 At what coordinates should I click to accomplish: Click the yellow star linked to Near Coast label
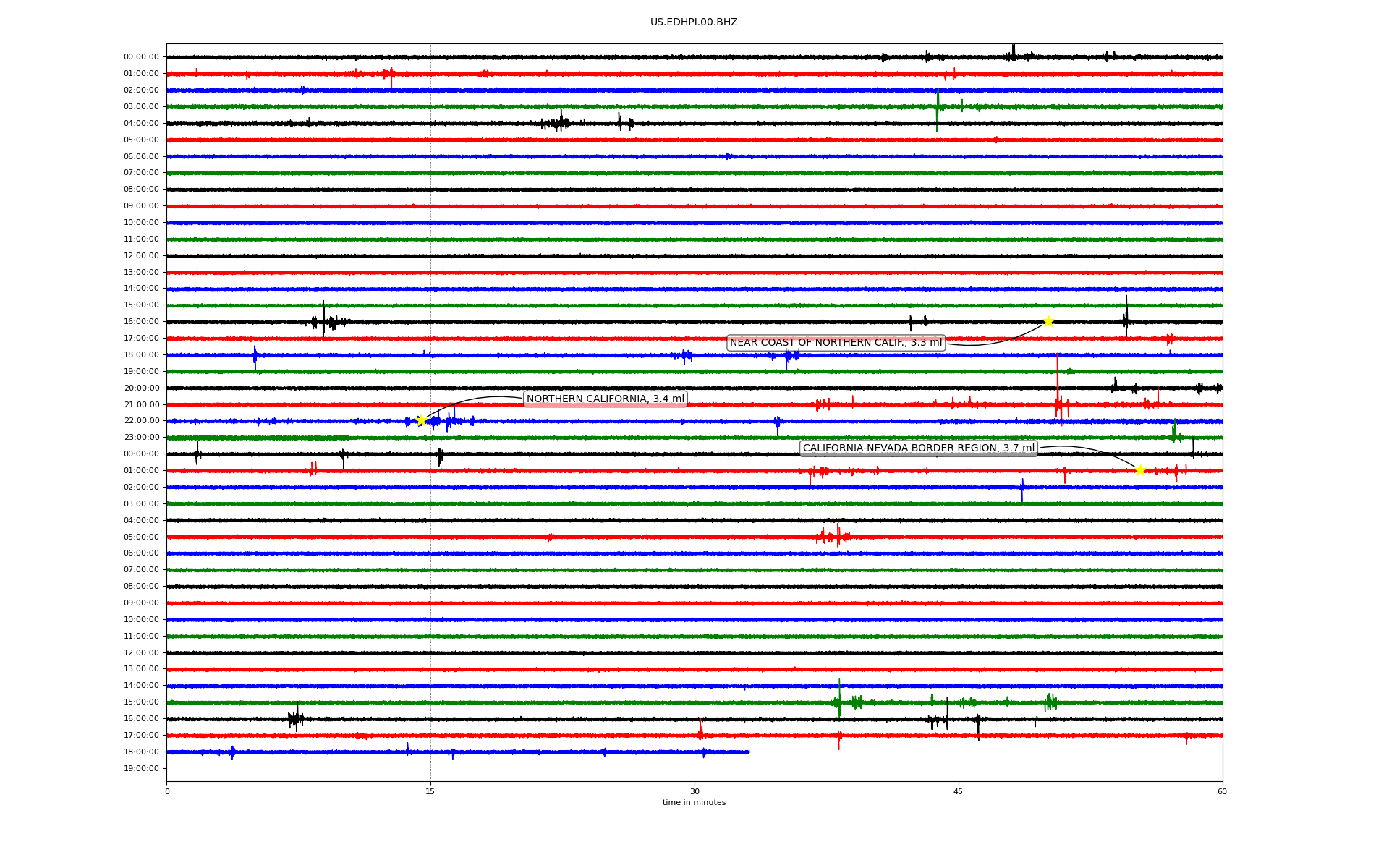(1048, 321)
